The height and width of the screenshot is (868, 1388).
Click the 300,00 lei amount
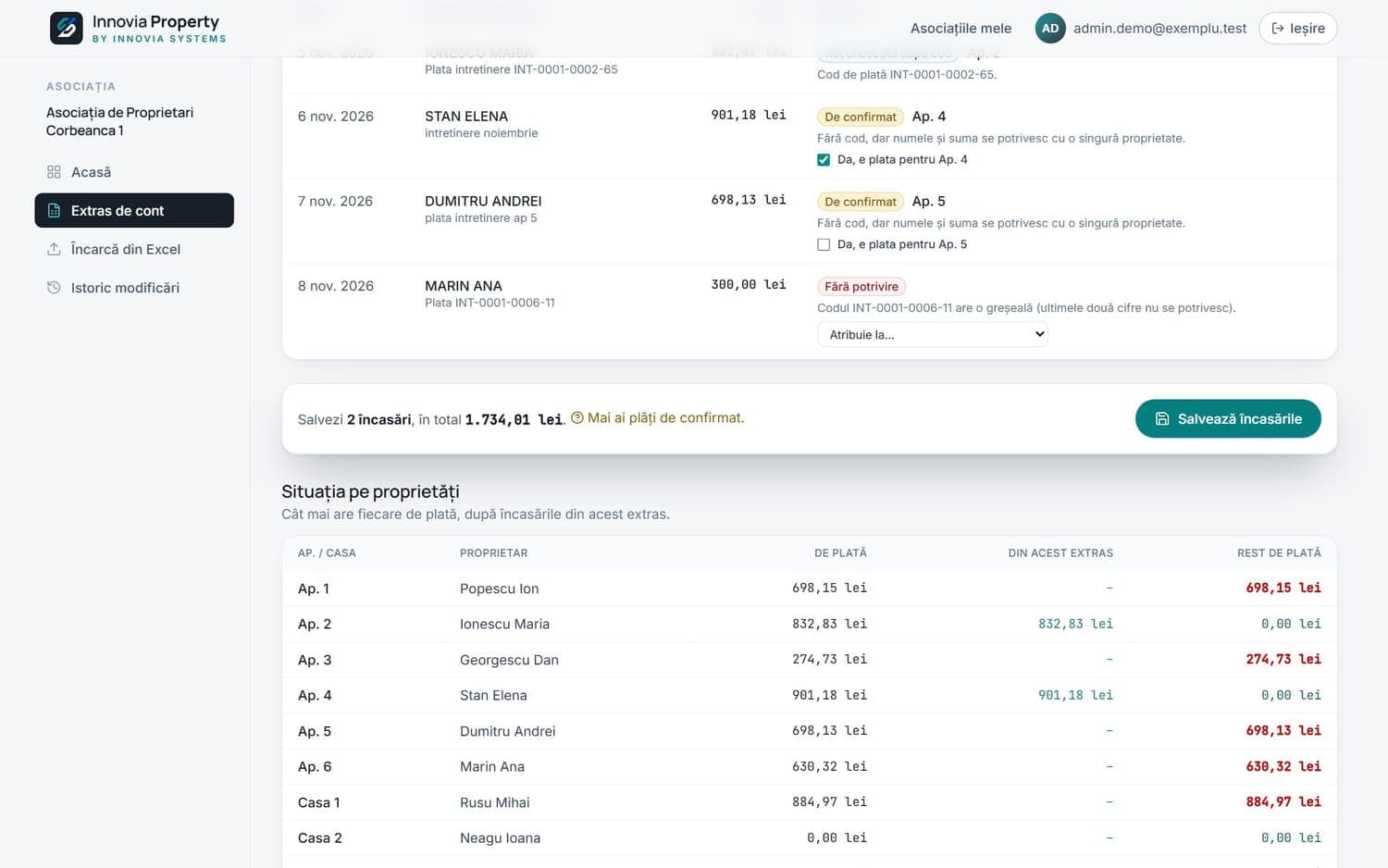(749, 285)
